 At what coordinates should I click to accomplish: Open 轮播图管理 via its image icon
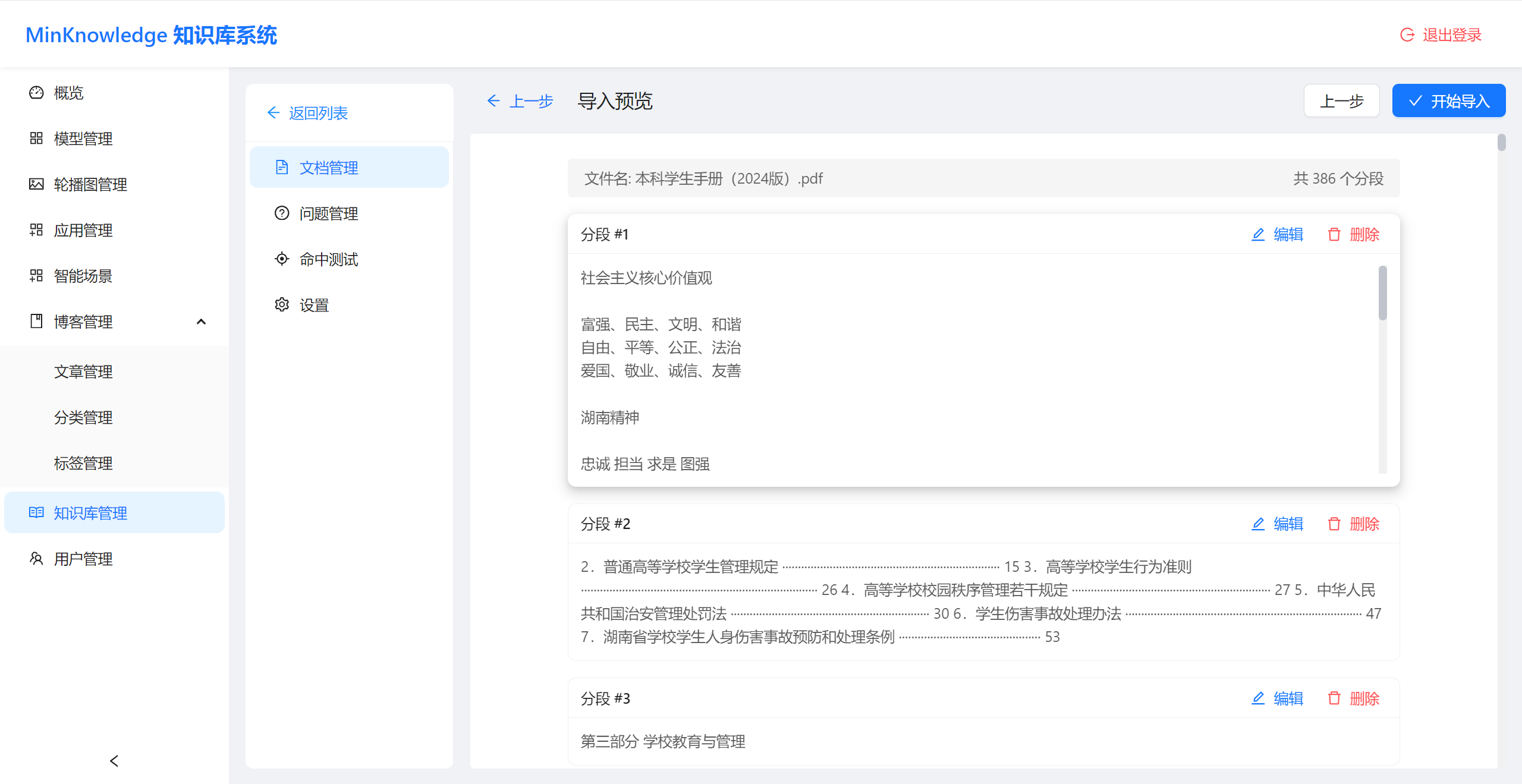[36, 184]
